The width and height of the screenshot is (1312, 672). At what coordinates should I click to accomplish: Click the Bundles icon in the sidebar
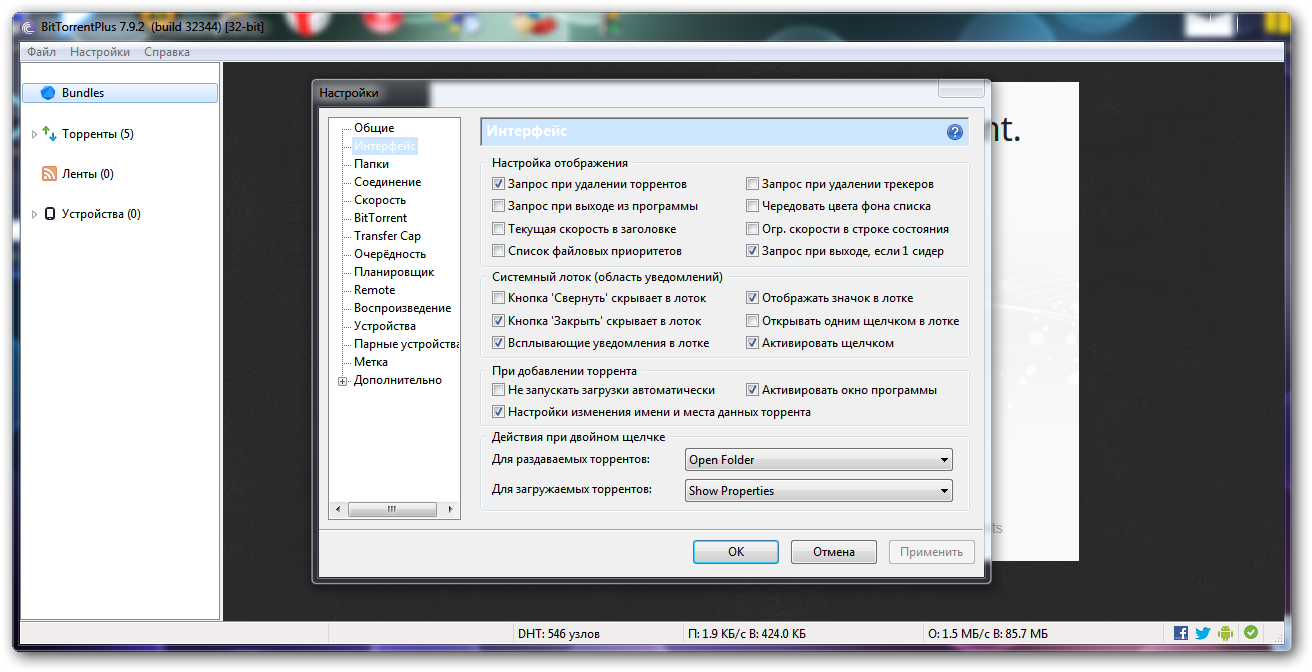(x=48, y=93)
